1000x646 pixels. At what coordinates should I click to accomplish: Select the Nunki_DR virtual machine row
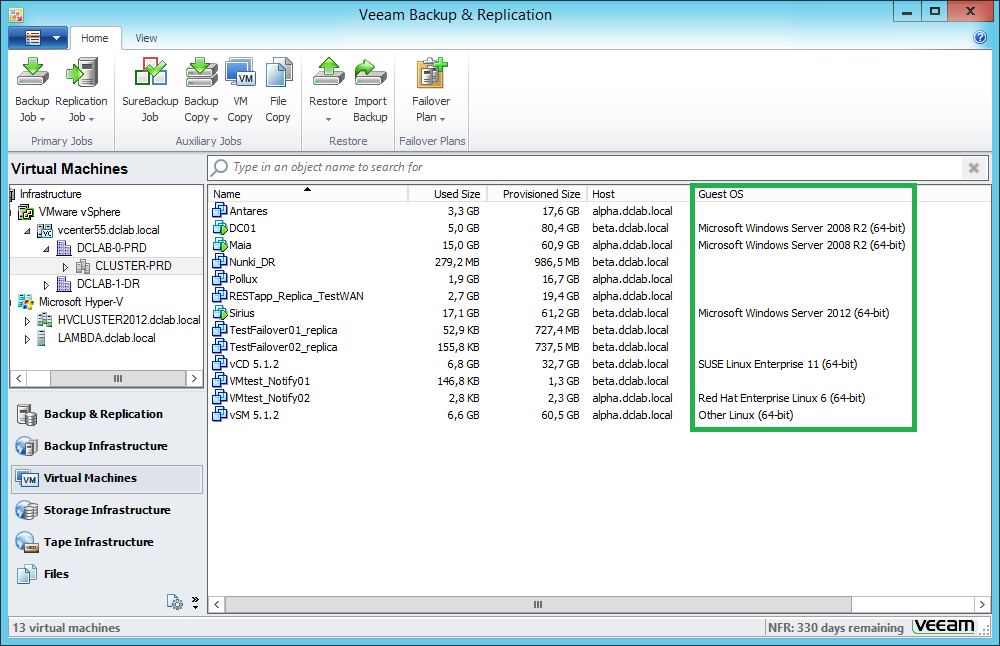(x=561, y=262)
